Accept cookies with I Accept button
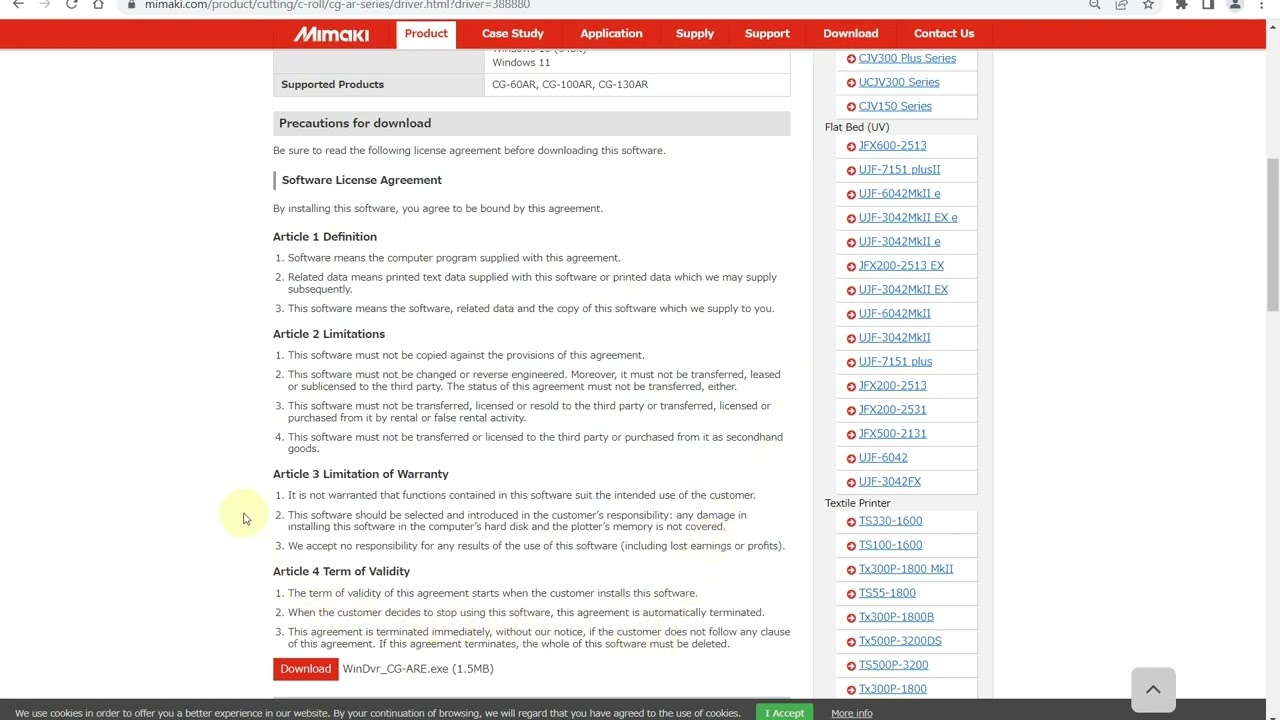The image size is (1280, 720). [785, 713]
